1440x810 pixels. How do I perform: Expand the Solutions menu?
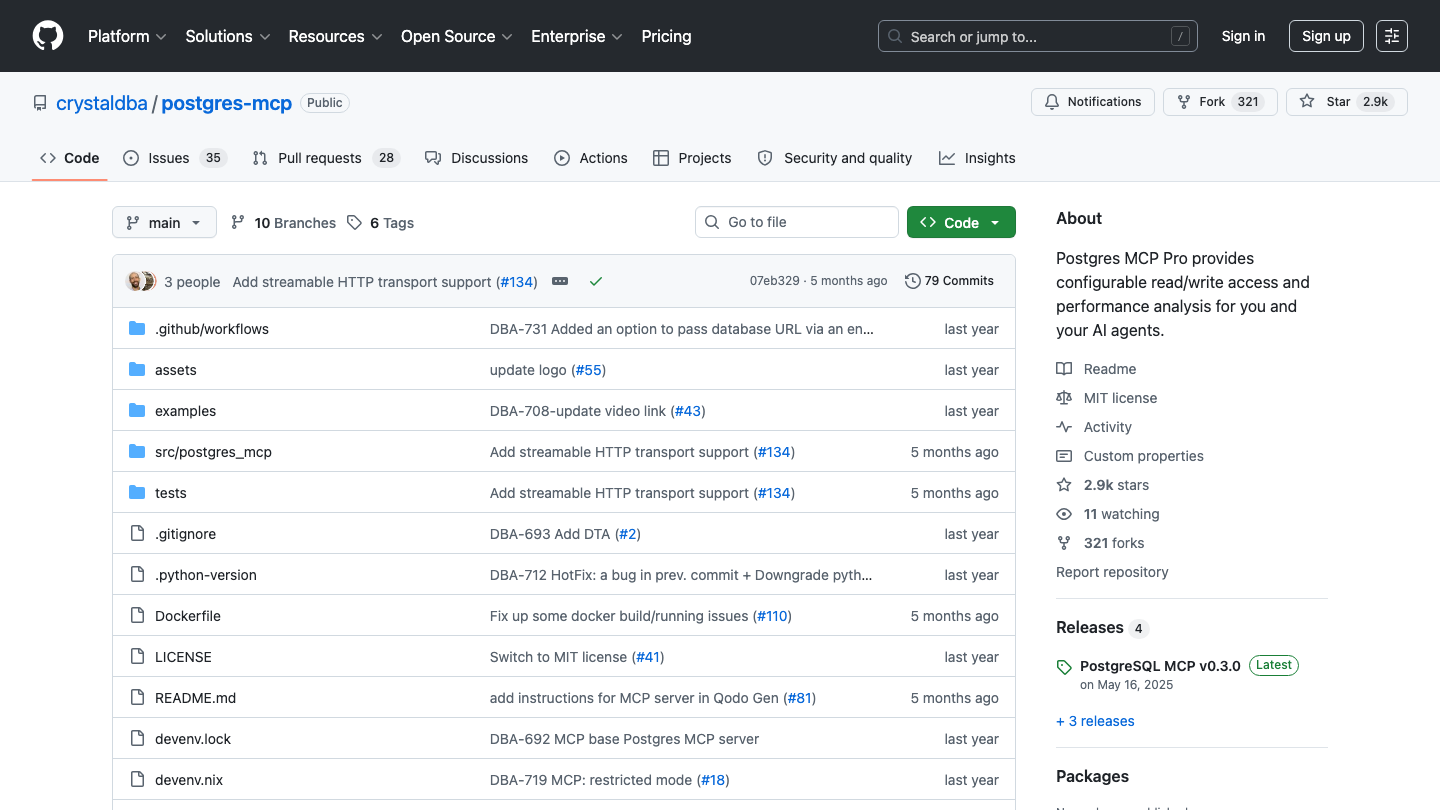point(228,36)
